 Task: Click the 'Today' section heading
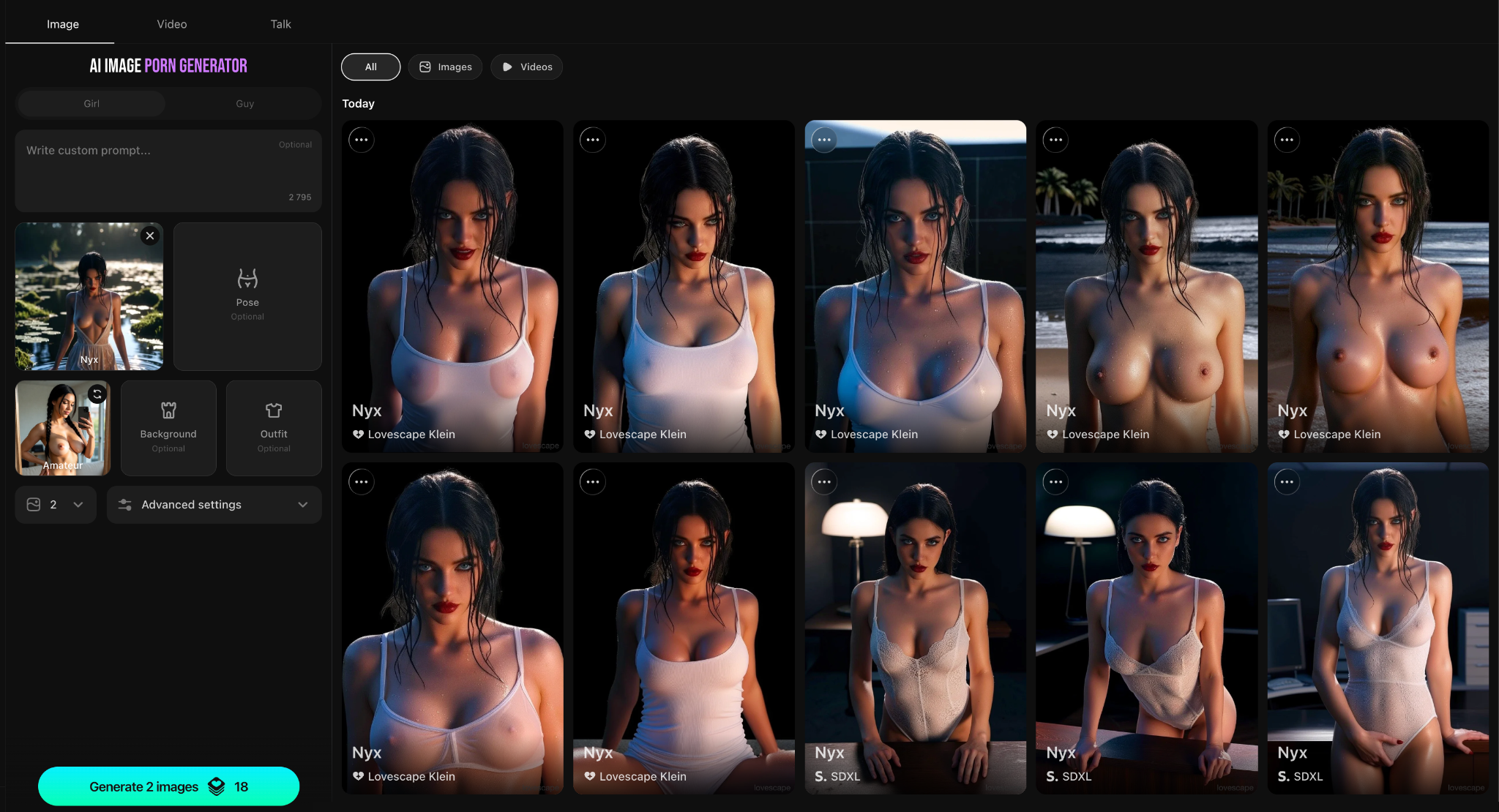point(359,104)
